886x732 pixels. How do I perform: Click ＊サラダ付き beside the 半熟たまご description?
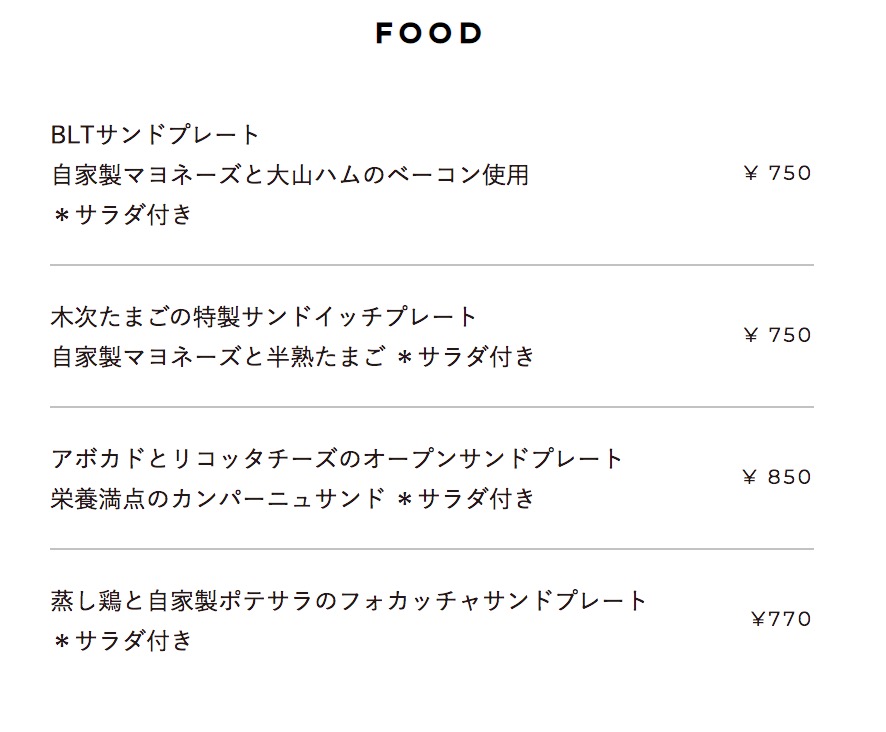click(x=465, y=357)
